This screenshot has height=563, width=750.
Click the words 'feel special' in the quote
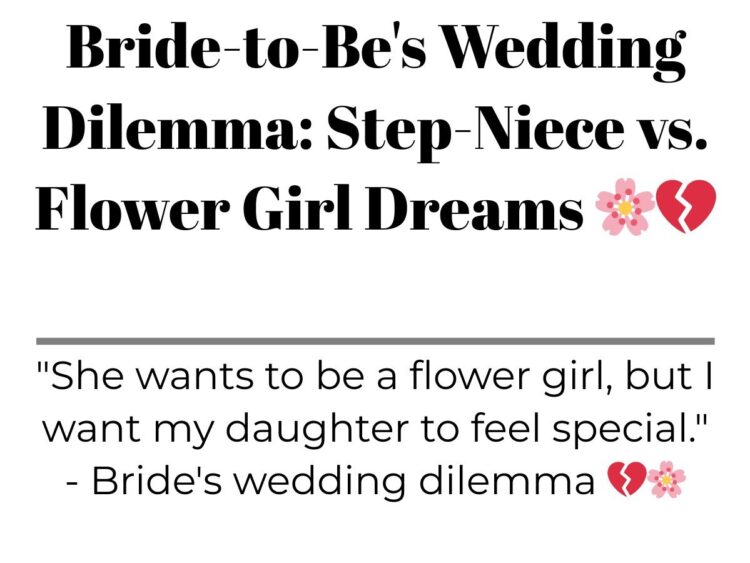[x=578, y=429]
